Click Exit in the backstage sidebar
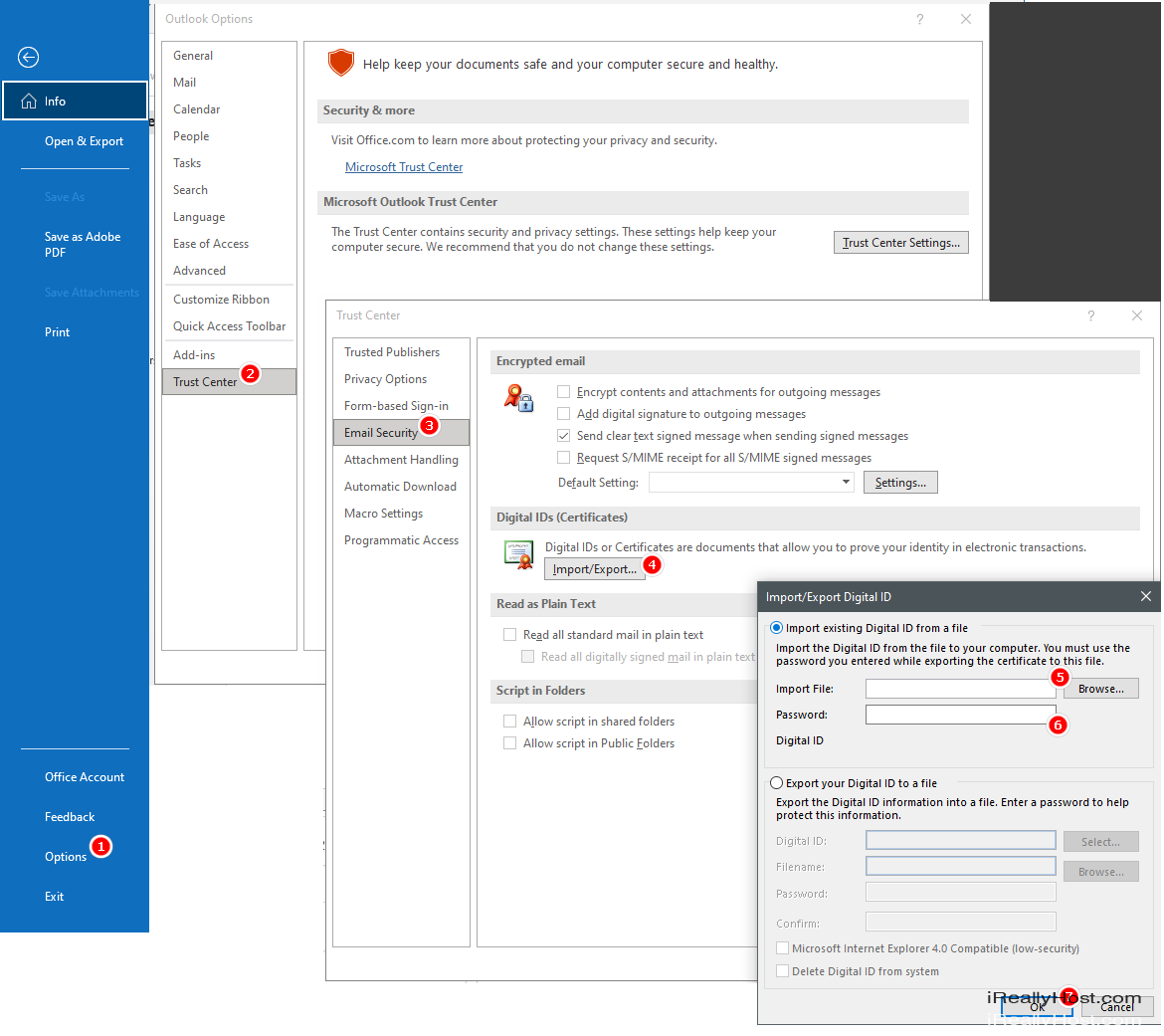Image resolution: width=1164 pixels, height=1036 pixels. [x=54, y=897]
